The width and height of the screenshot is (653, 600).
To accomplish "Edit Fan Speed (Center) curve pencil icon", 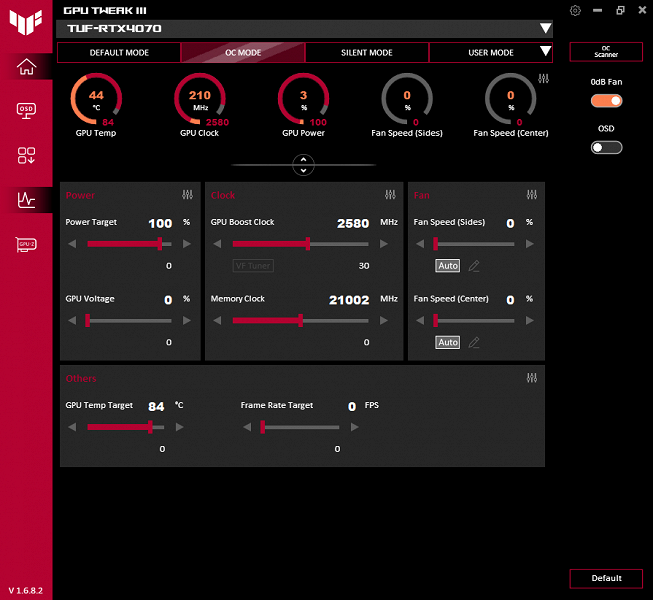I will coord(474,342).
